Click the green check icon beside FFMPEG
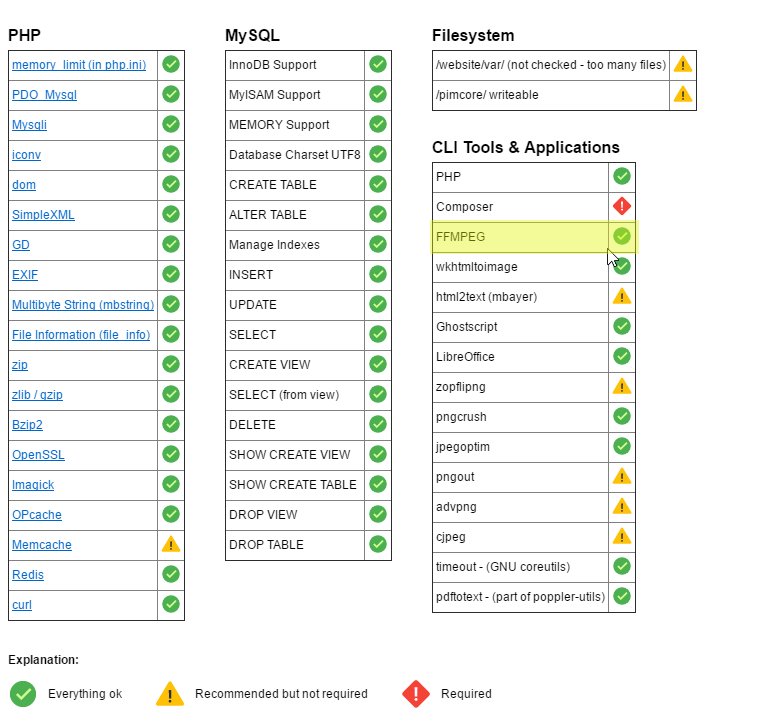The height and width of the screenshot is (720, 773). point(622,236)
